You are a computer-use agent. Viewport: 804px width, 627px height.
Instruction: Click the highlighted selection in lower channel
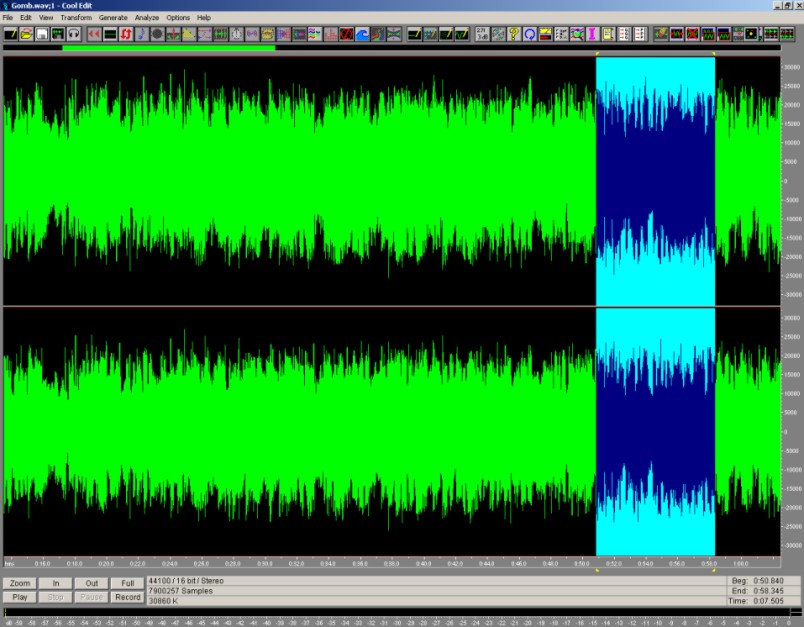[655, 432]
